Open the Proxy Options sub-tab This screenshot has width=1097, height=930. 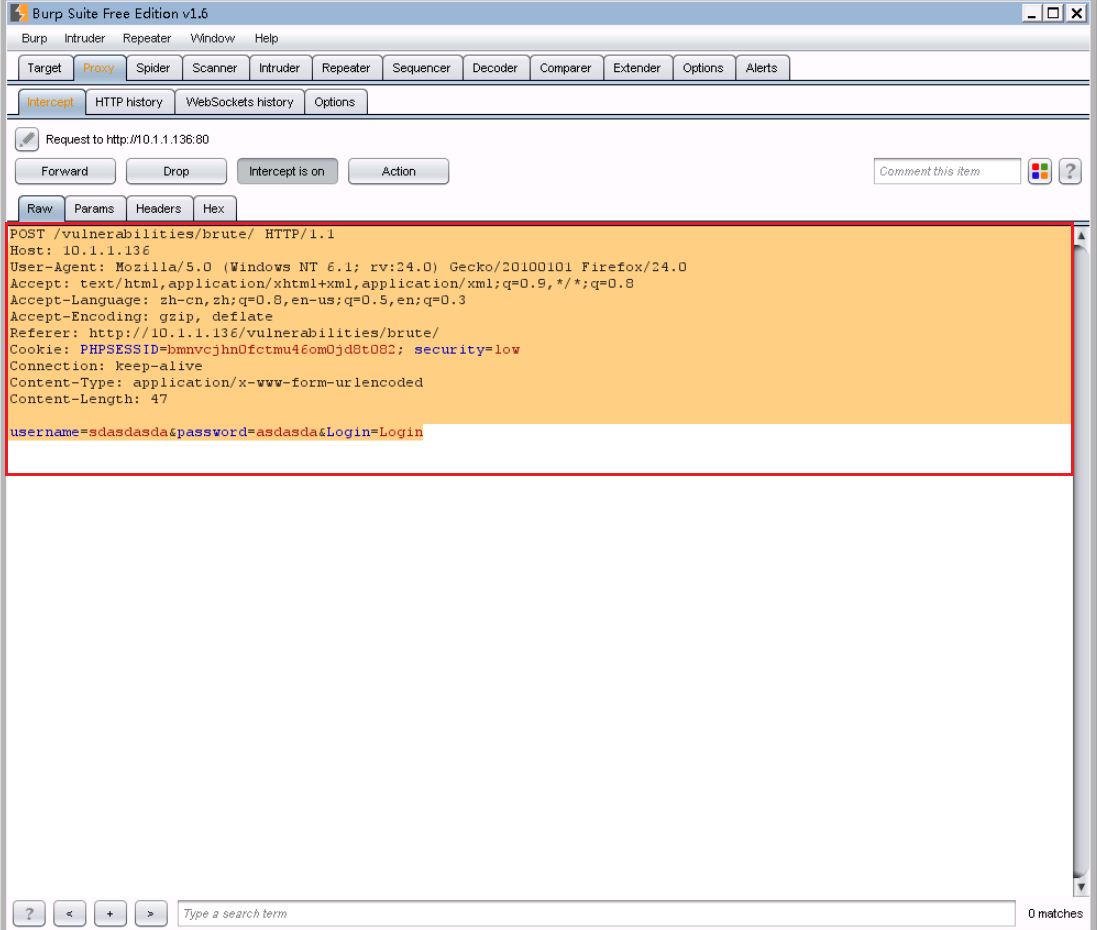[335, 102]
